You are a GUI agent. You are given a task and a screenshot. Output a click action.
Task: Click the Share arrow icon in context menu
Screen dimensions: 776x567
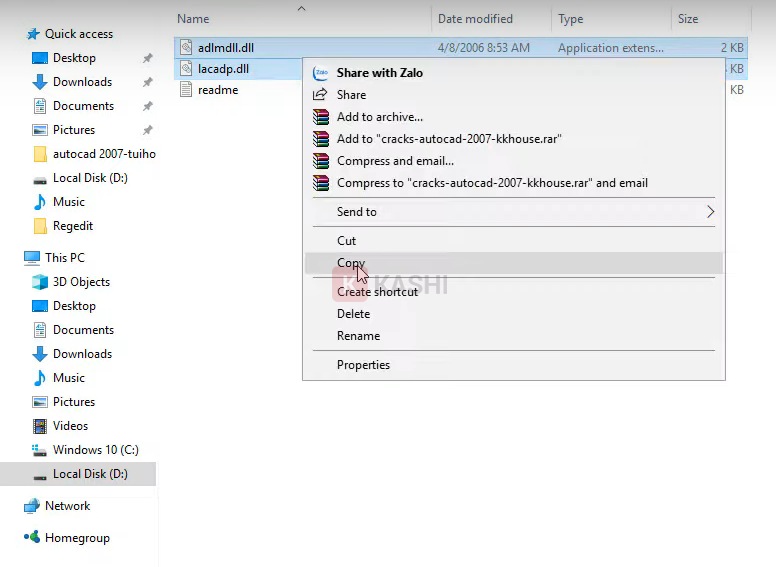tap(320, 94)
